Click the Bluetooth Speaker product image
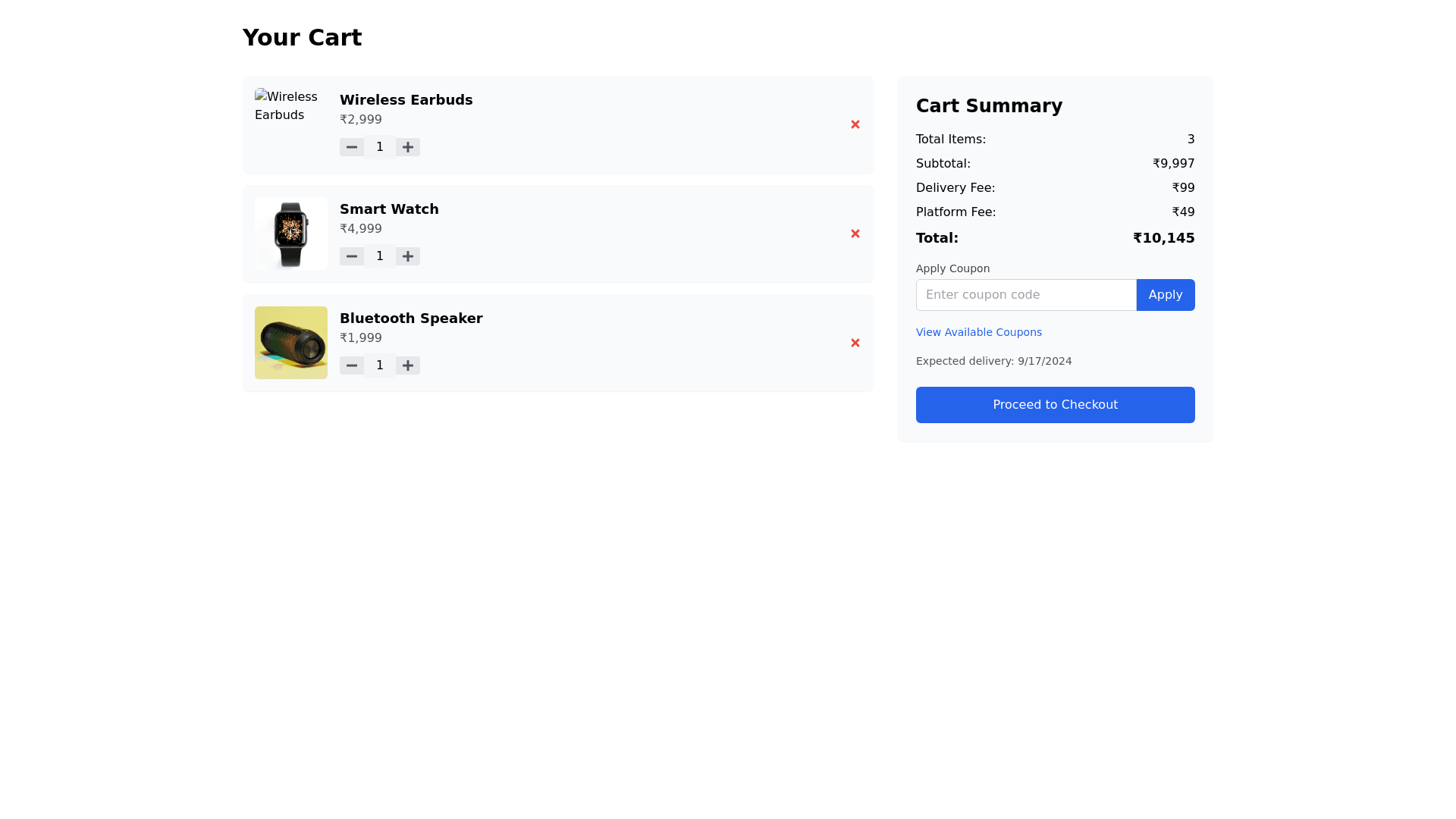Viewport: 1456px width, 819px height. tap(291, 343)
